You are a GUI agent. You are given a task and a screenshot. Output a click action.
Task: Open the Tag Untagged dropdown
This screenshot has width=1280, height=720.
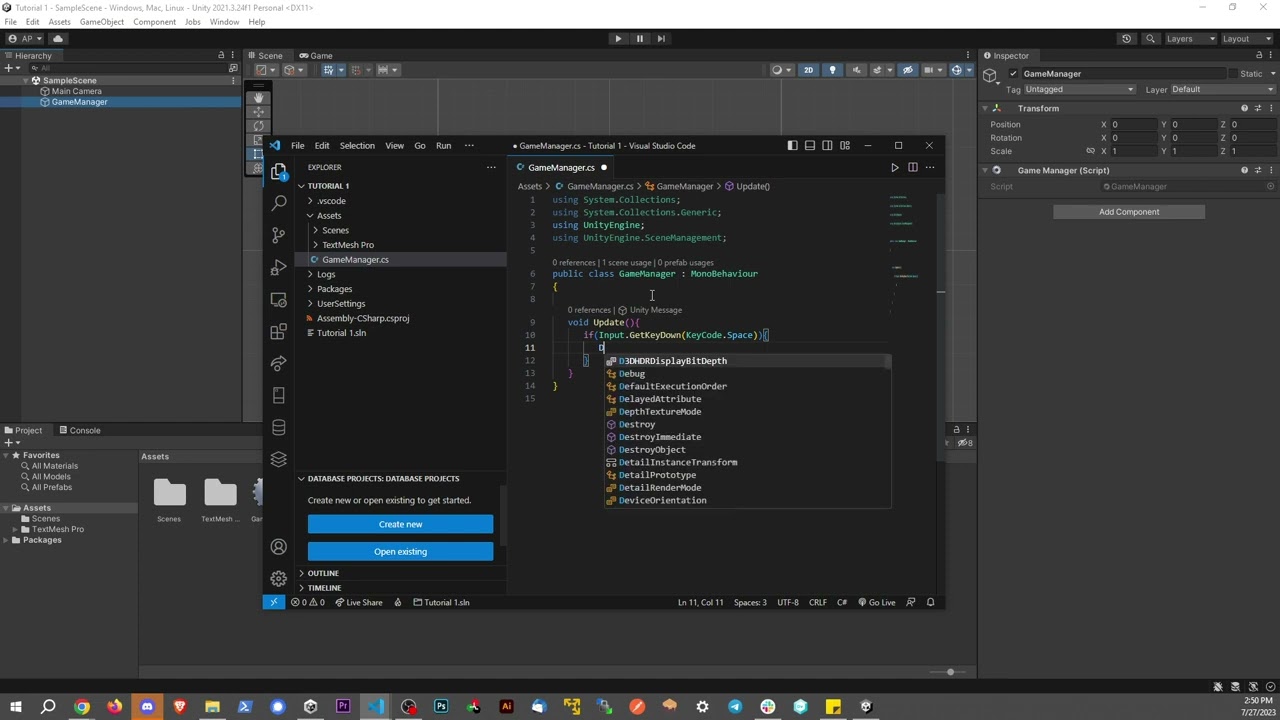(x=1079, y=89)
